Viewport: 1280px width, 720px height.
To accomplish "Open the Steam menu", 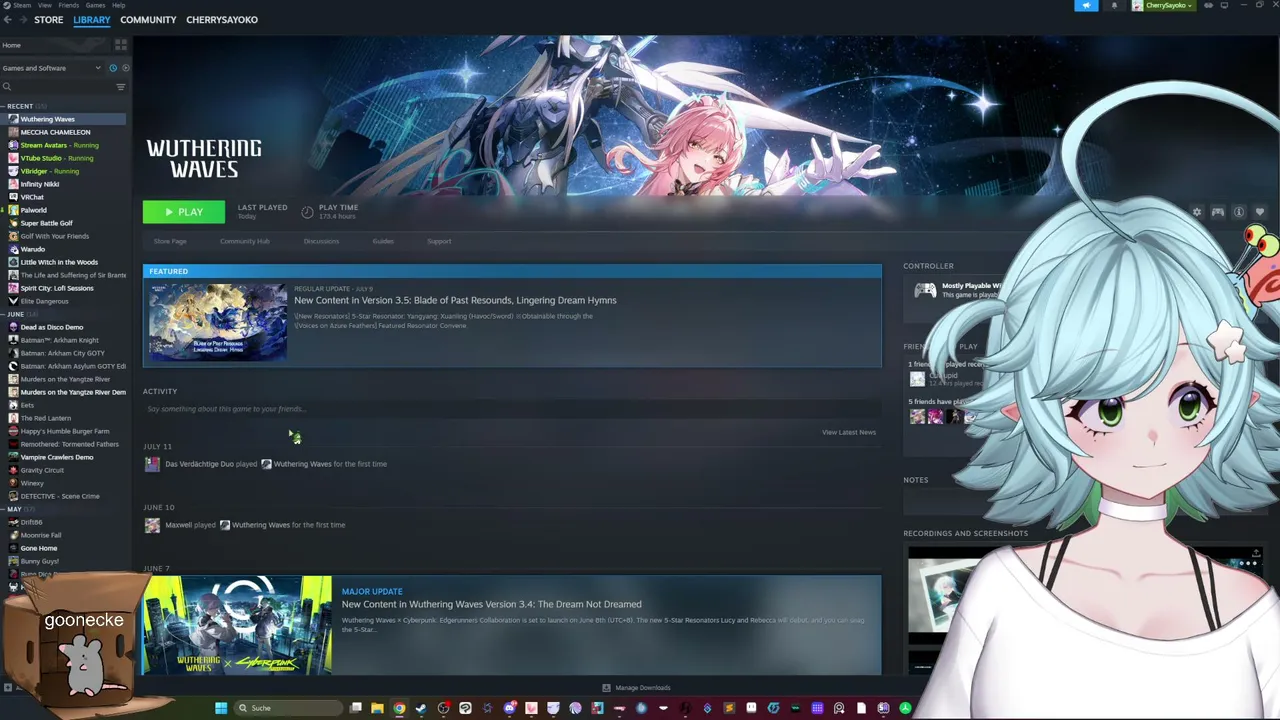I will pyautogui.click(x=22, y=5).
